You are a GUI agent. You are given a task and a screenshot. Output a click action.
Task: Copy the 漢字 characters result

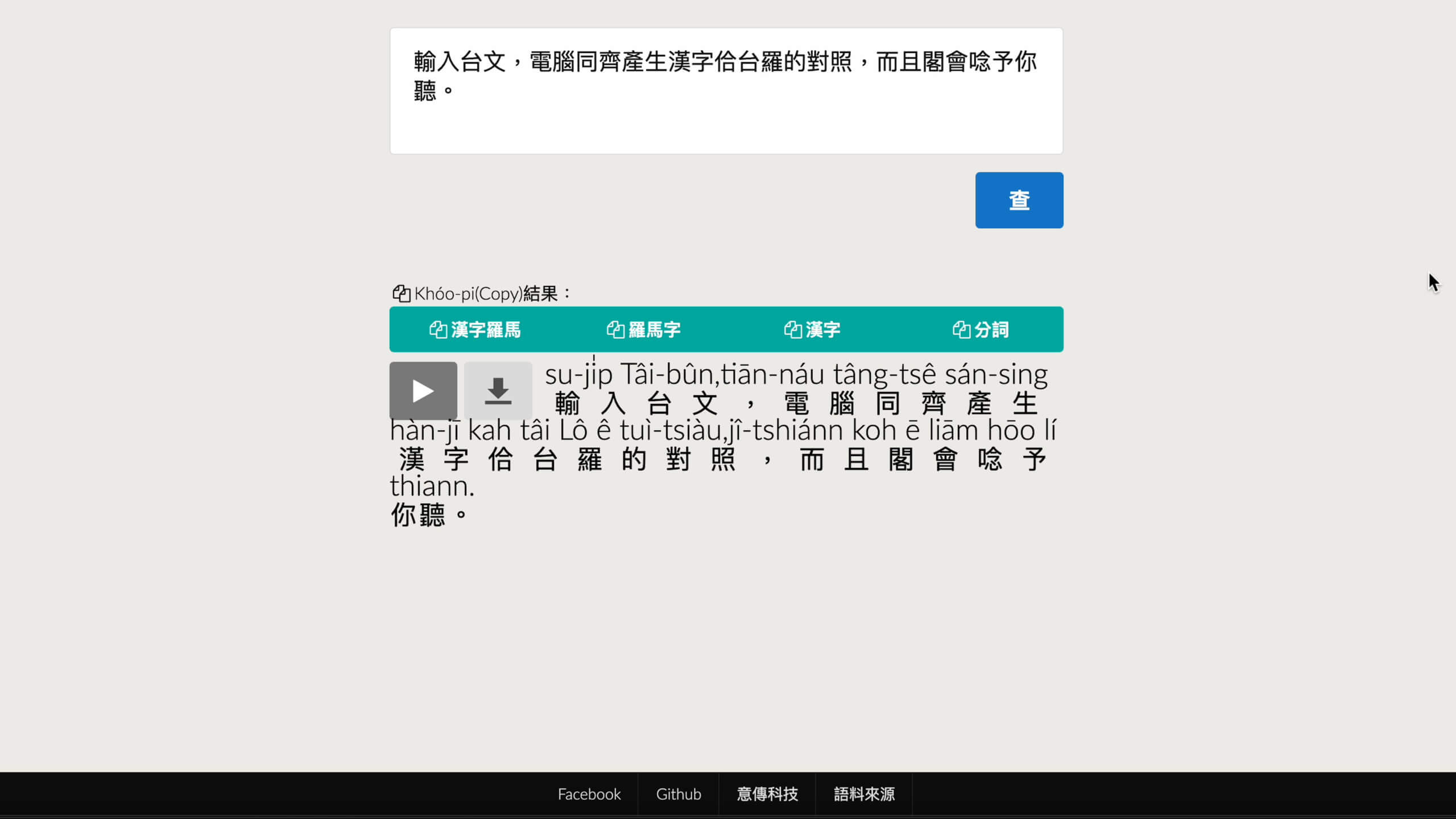click(x=812, y=329)
